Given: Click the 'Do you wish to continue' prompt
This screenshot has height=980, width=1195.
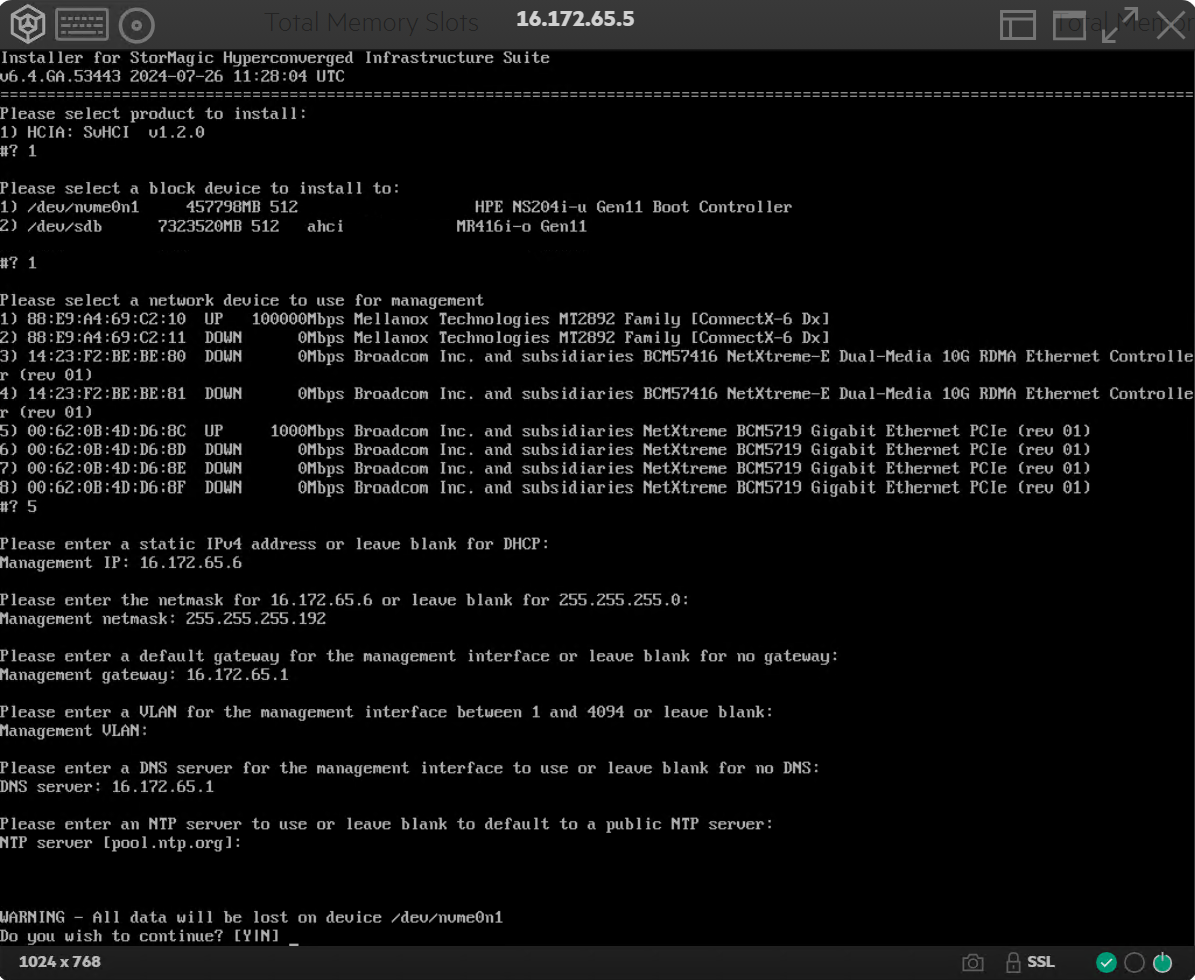Looking at the screenshot, I should [140, 937].
